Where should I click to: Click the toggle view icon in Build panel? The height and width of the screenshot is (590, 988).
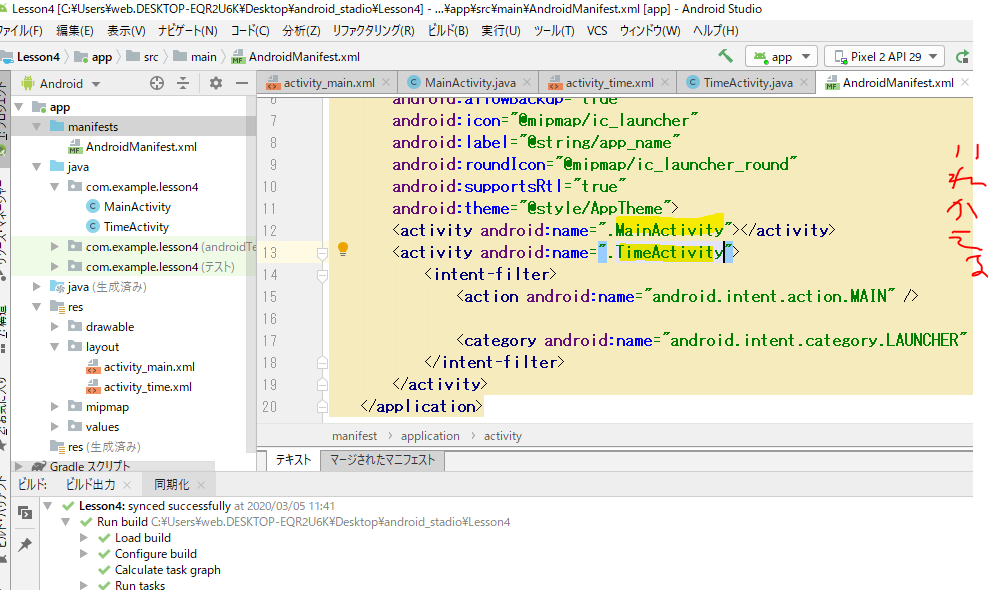click(25, 513)
